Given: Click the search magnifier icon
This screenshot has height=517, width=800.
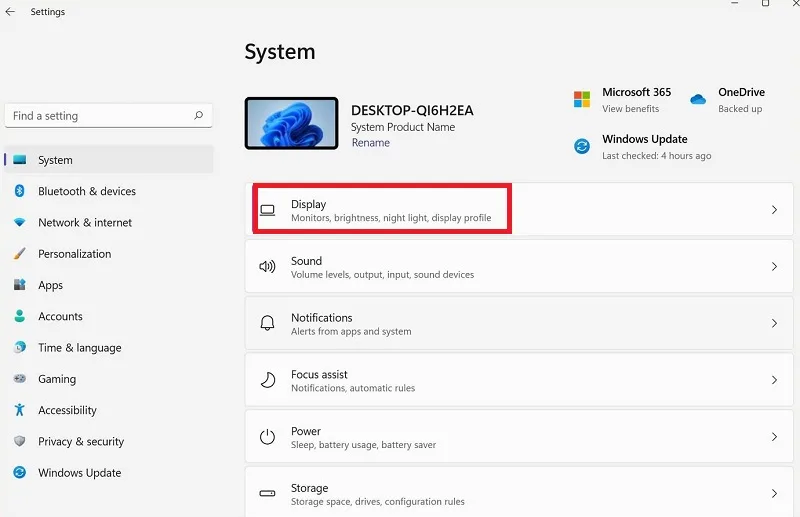Looking at the screenshot, I should 198,115.
